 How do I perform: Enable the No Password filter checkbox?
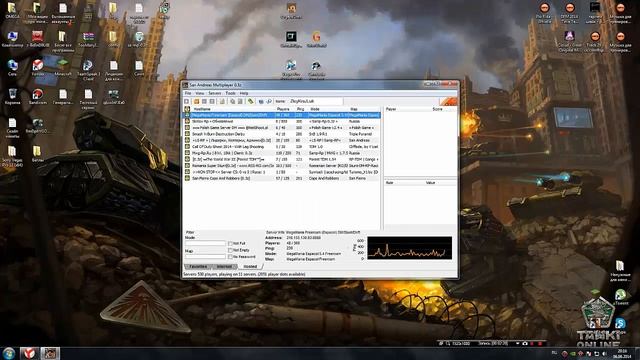pyautogui.click(x=230, y=257)
